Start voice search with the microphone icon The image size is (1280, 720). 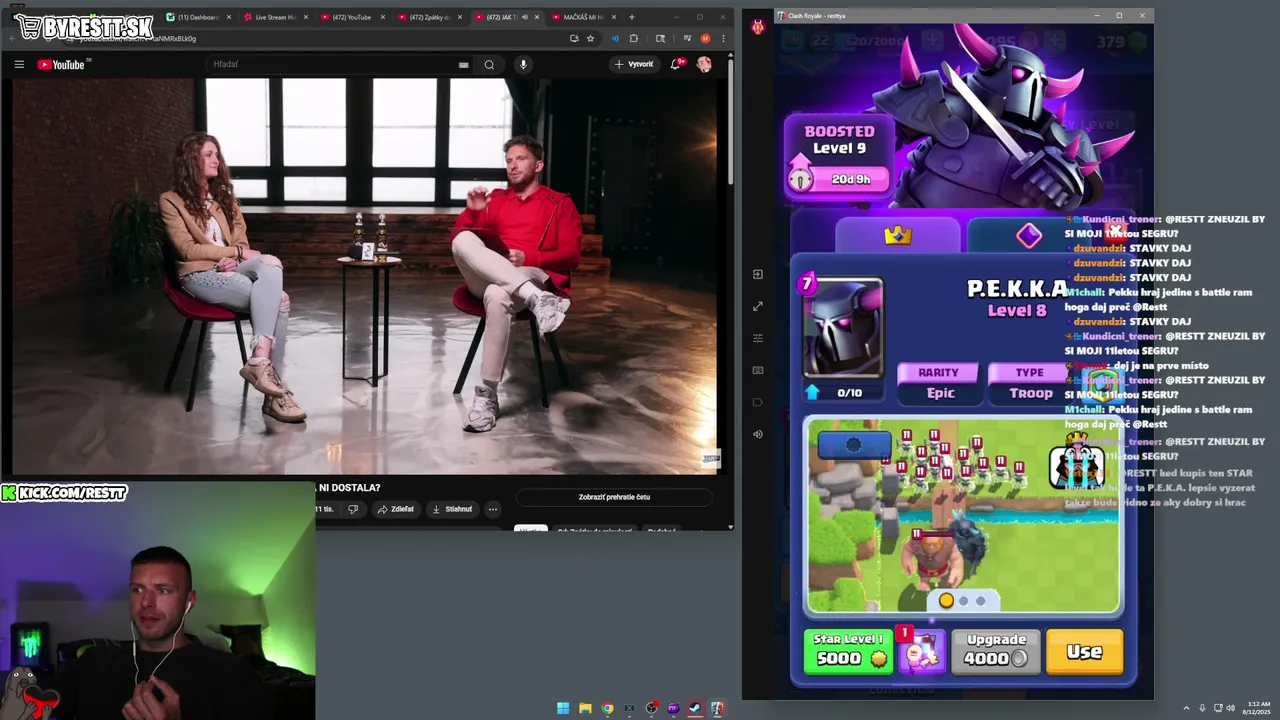(522, 65)
